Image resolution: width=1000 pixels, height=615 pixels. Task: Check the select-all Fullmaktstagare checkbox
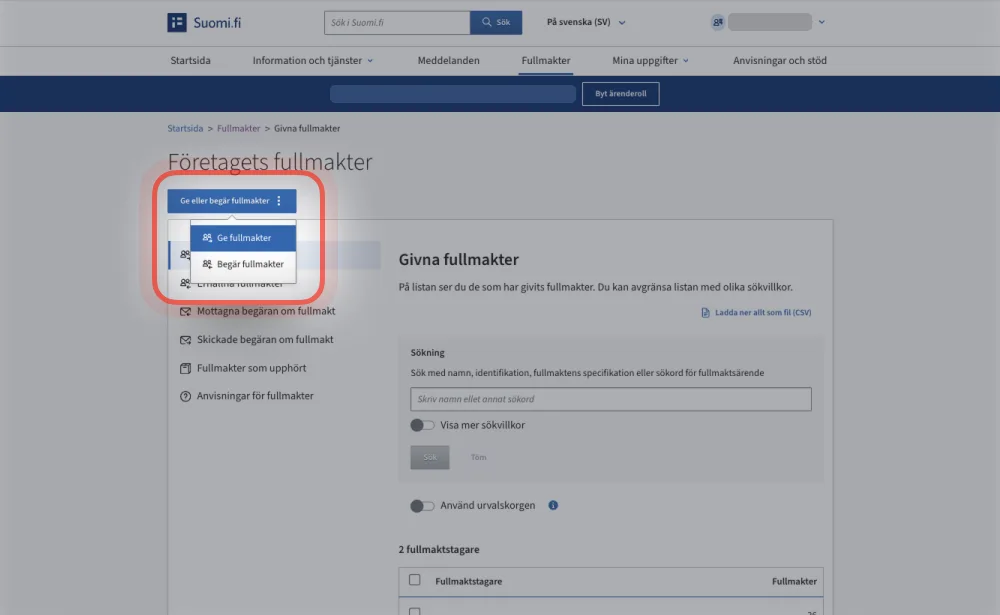pos(415,580)
